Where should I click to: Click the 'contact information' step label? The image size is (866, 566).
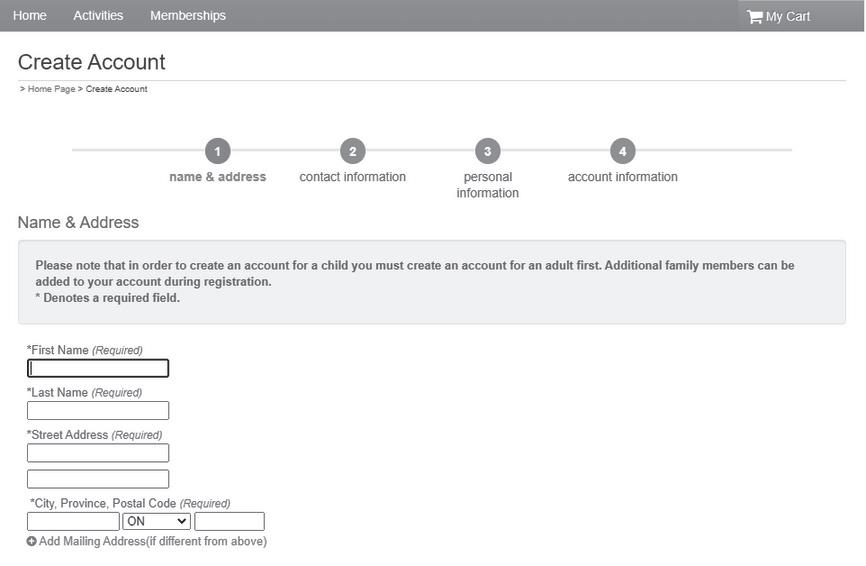tap(352, 177)
